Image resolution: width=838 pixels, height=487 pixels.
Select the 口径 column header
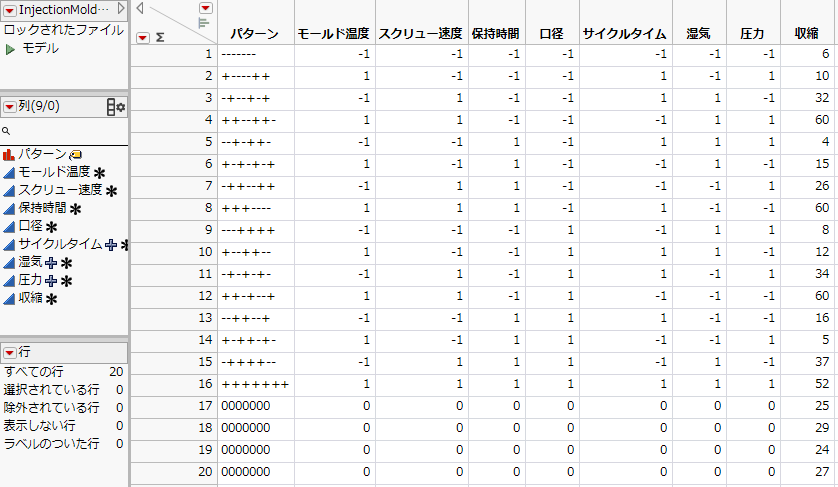click(552, 34)
